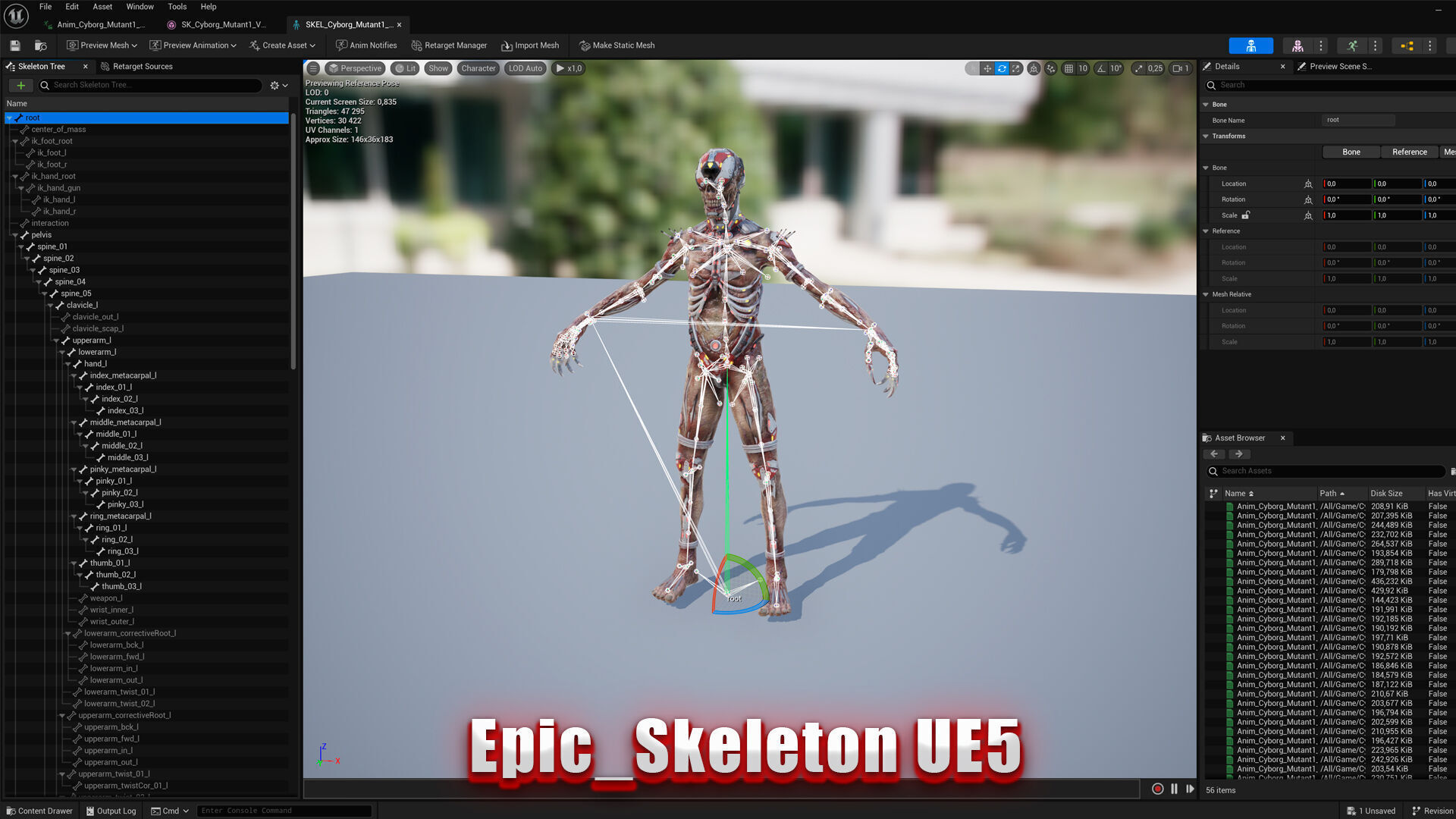1456x819 pixels.
Task: Click Make Static Mesh button
Action: (x=617, y=45)
